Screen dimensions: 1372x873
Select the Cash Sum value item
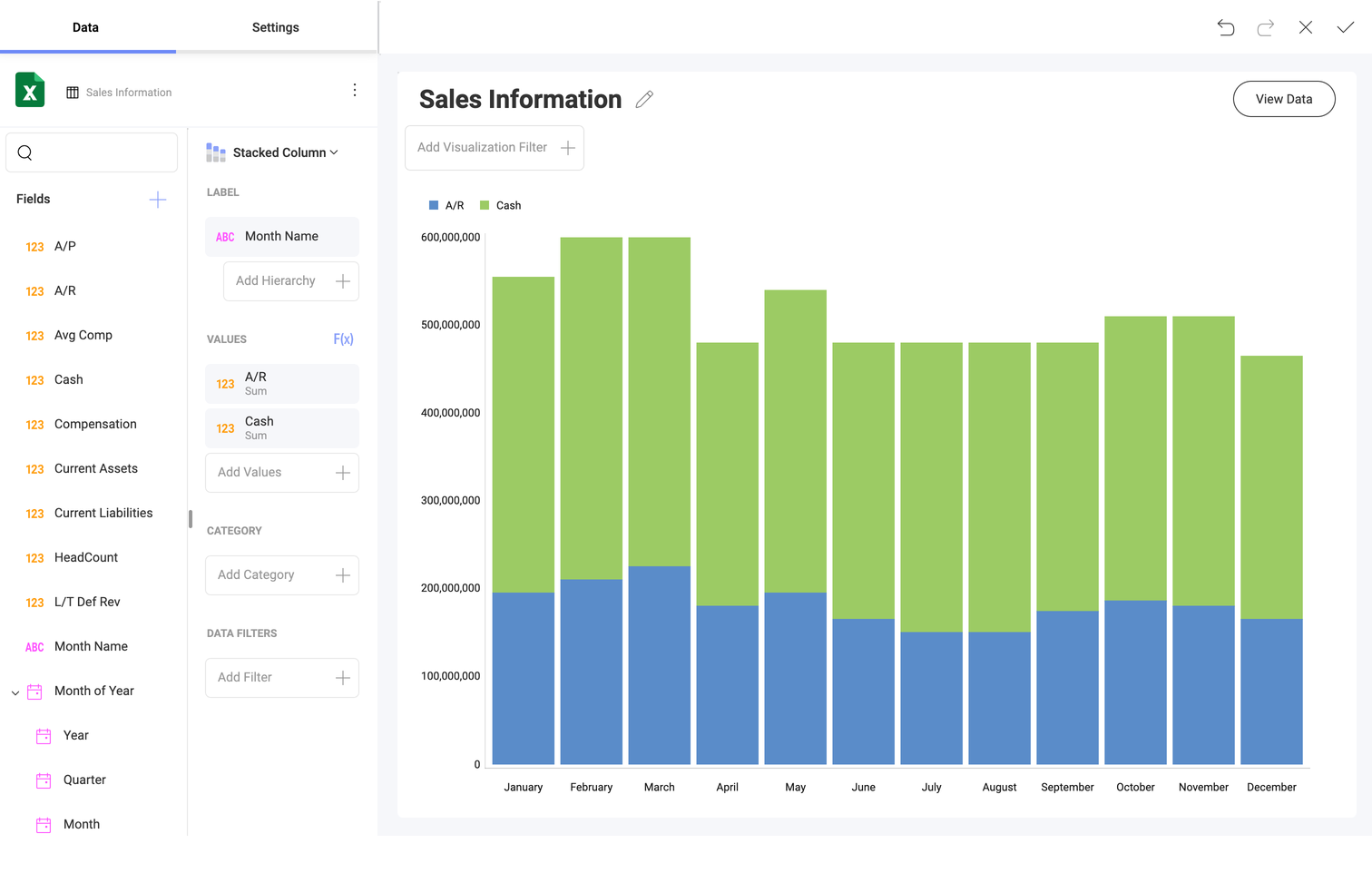click(x=282, y=428)
